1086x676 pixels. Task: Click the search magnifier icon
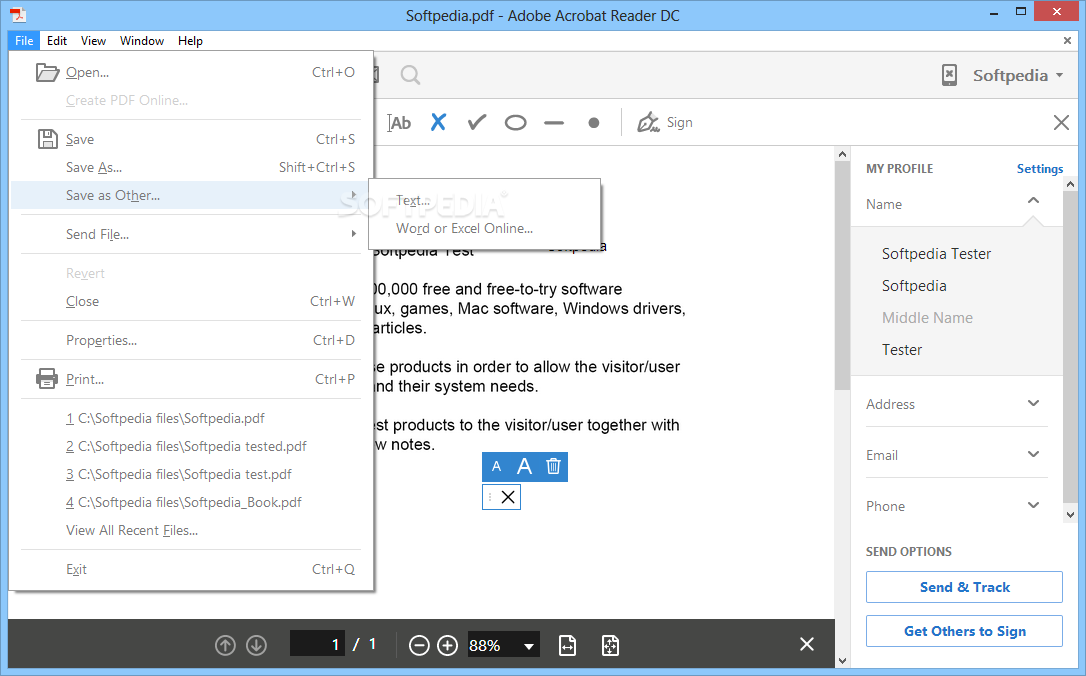click(x=410, y=75)
